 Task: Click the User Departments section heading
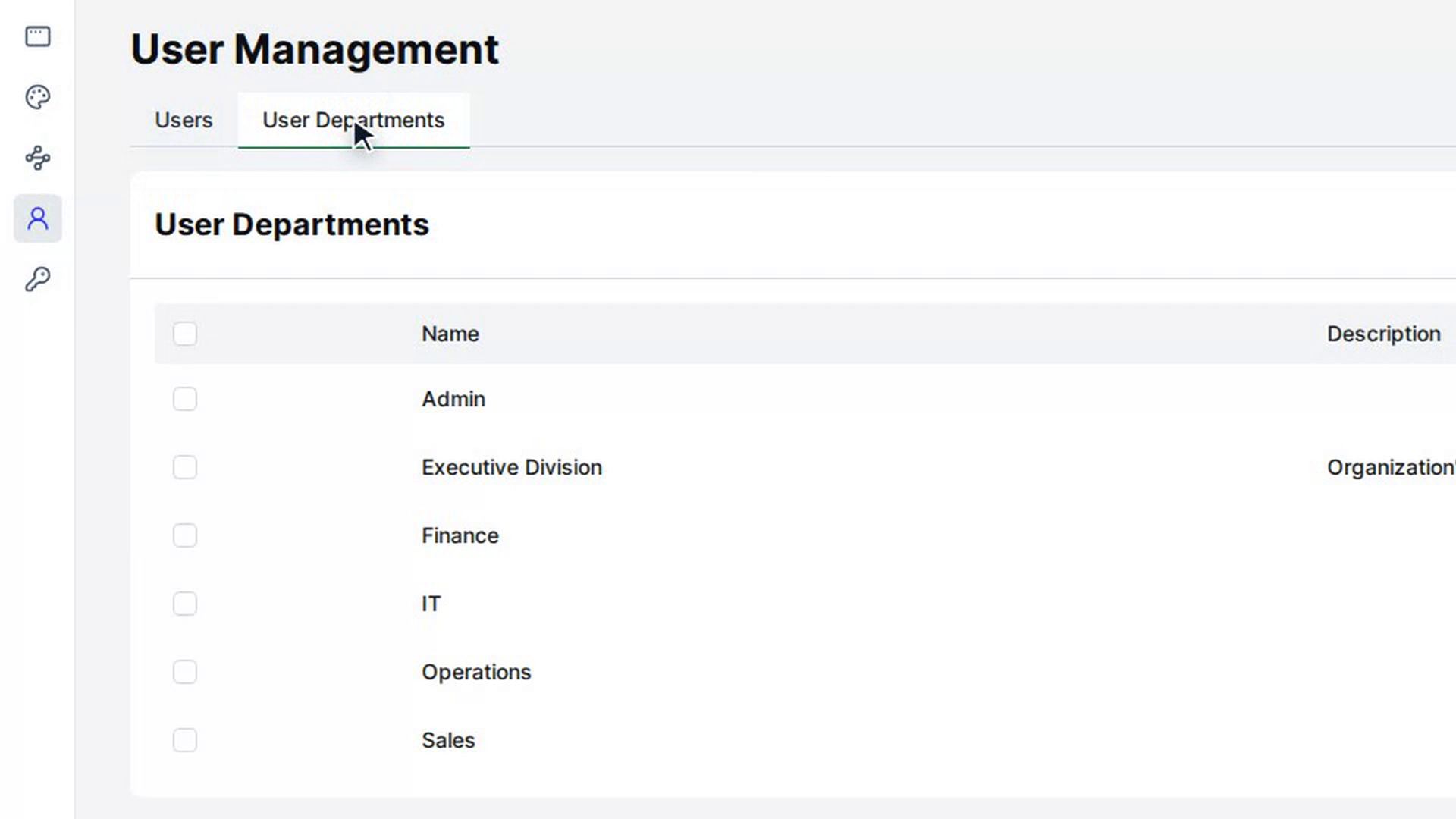[x=292, y=224]
